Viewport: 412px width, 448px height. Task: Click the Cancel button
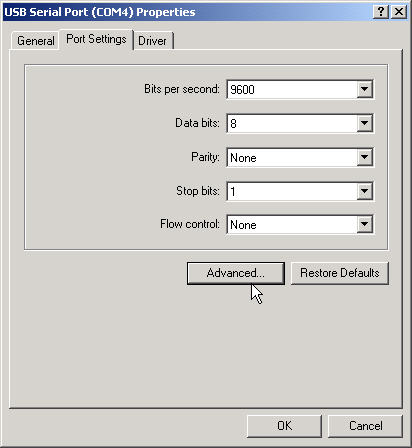pos(366,426)
